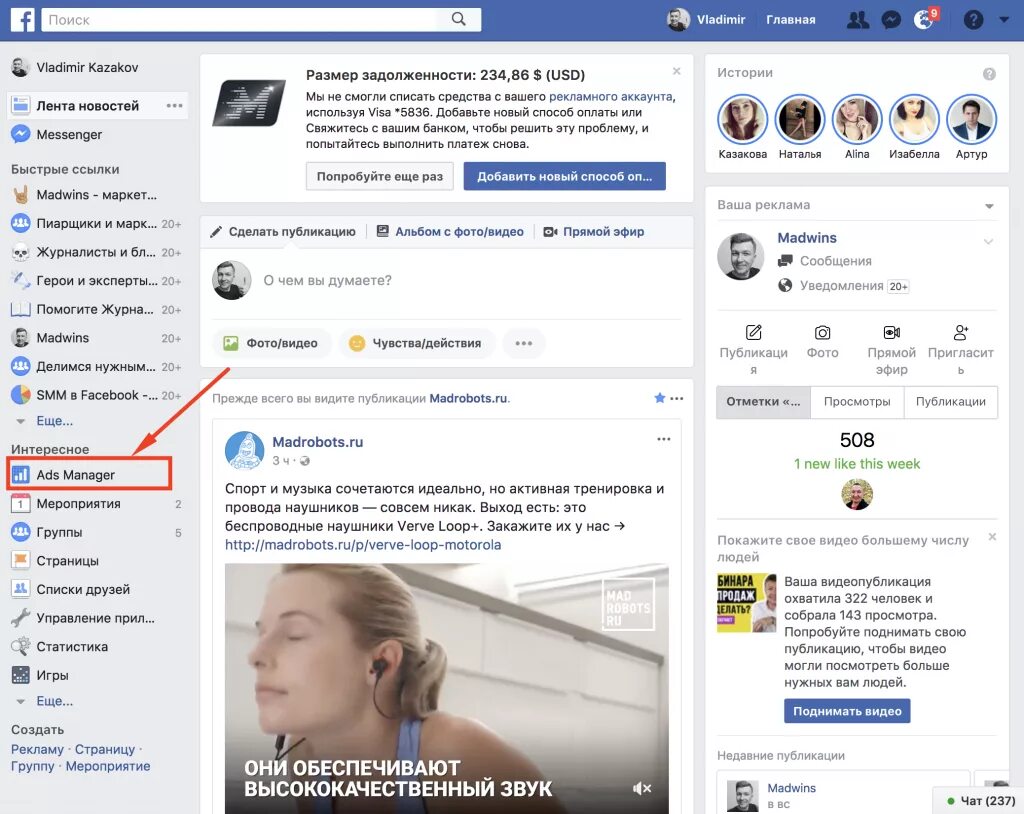The height and width of the screenshot is (814, 1024).
Task: Click Добавить новый способ оп... button
Action: (x=564, y=176)
